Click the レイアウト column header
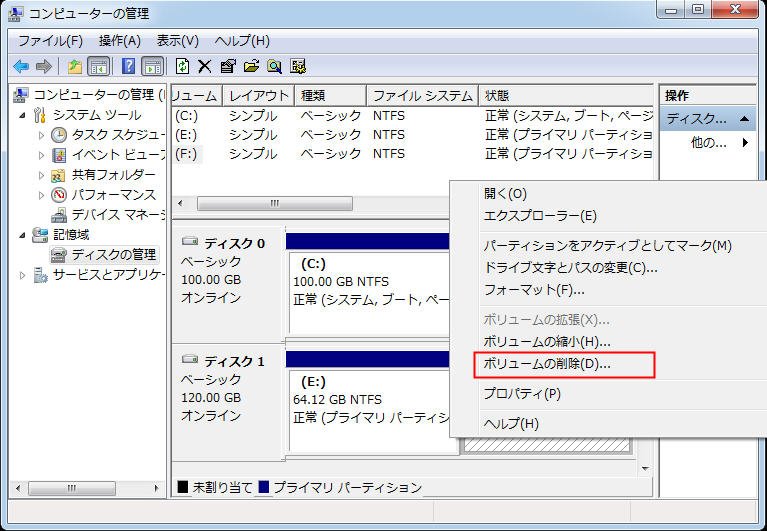The image size is (767, 531). [259, 95]
